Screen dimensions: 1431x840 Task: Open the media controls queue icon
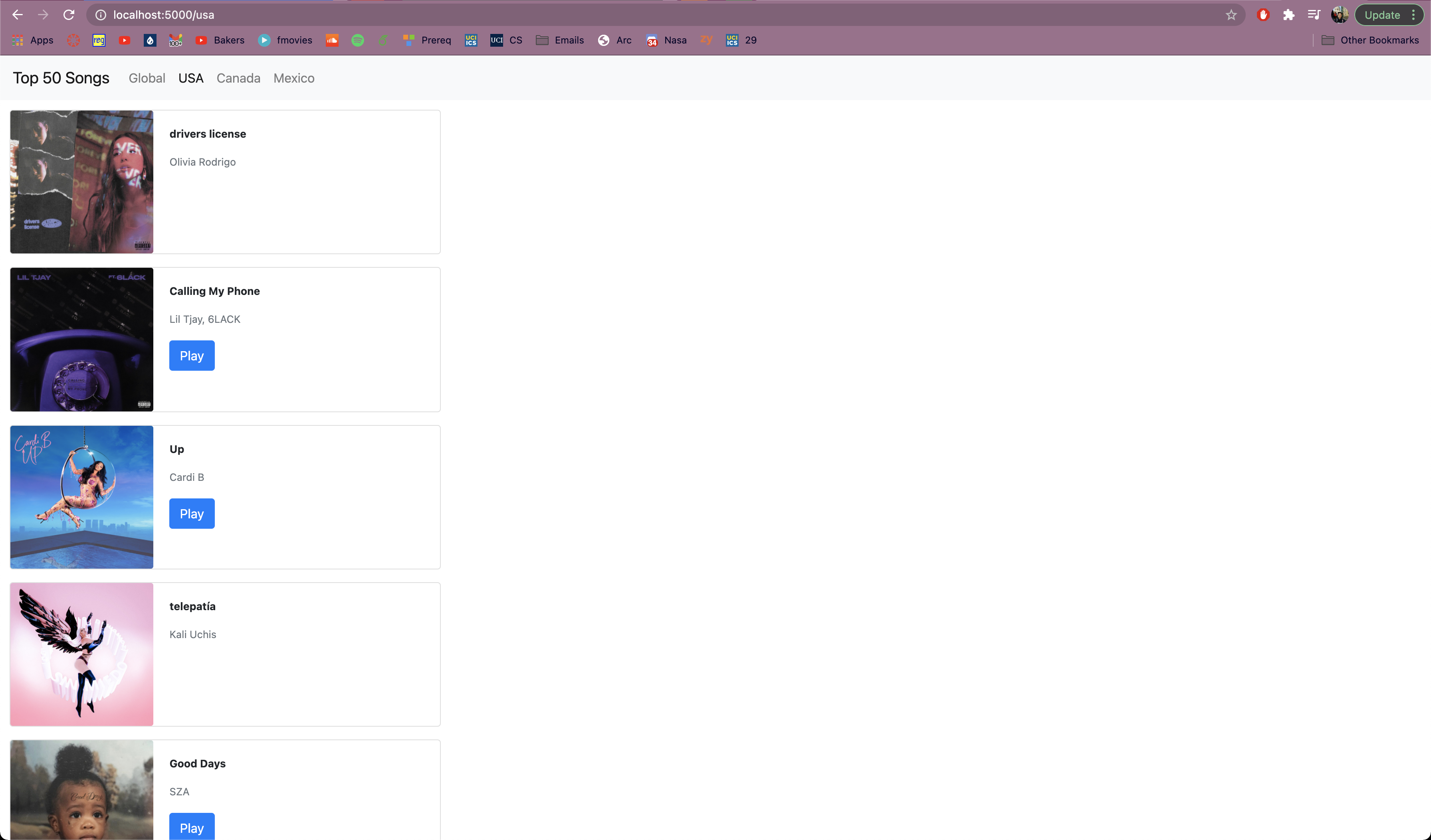click(1314, 15)
